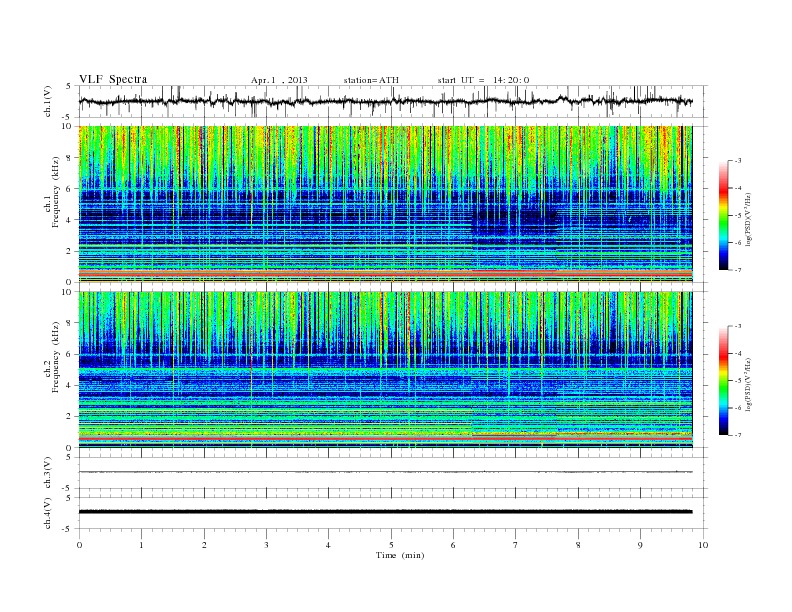This screenshot has height=612, width=792.
Task: Click the "ch.1(V)" waveform axis label
Action: click(x=48, y=101)
